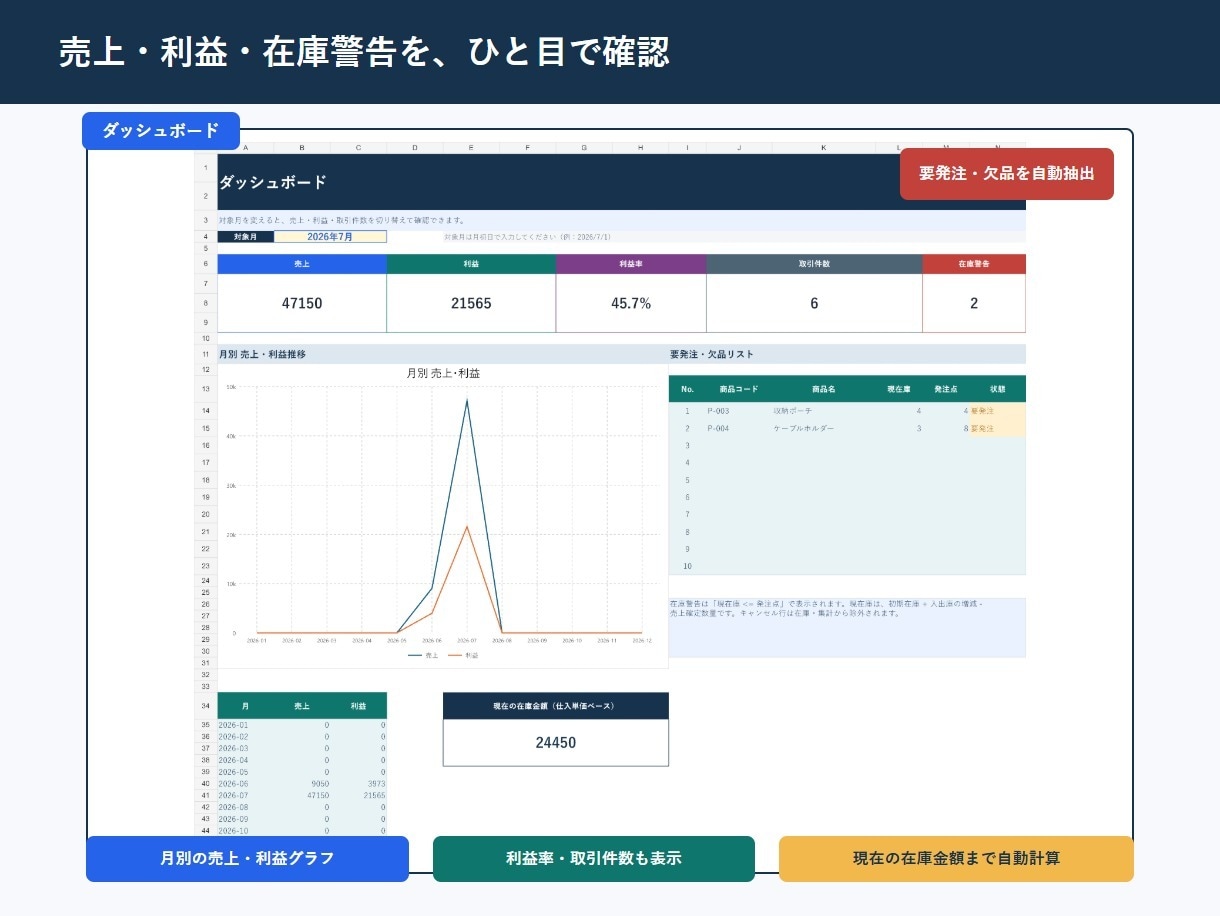Select the 利益 KPI value 21565 card
The image size is (1220, 916).
(x=471, y=303)
